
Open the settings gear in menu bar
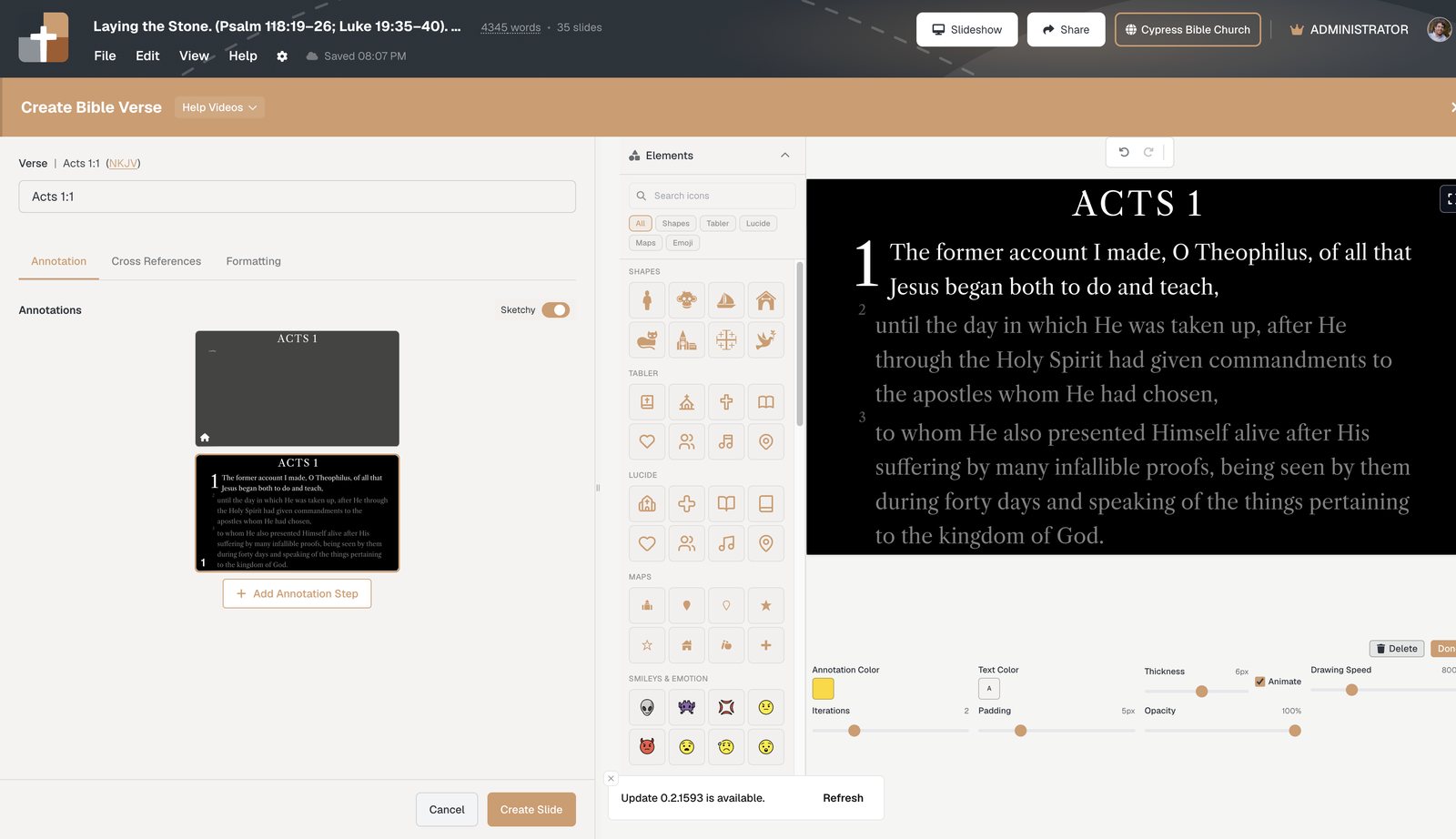[x=282, y=56]
